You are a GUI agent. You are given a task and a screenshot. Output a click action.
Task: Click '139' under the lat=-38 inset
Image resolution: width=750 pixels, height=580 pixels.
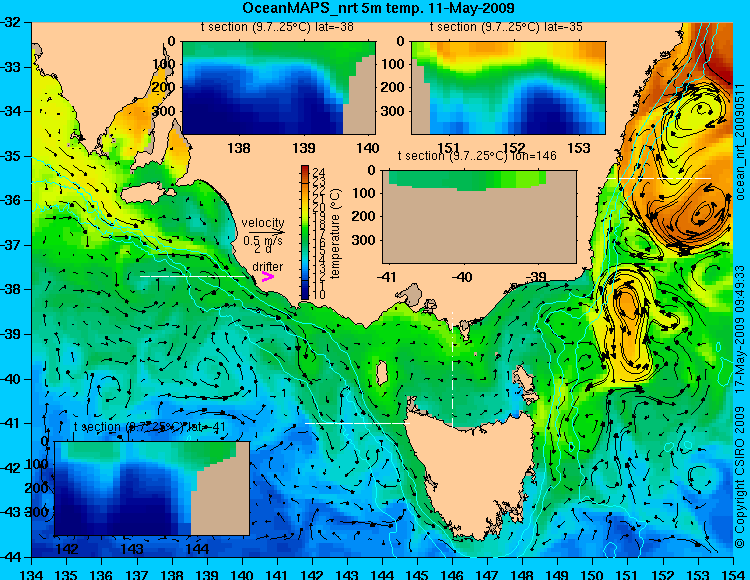coord(304,148)
